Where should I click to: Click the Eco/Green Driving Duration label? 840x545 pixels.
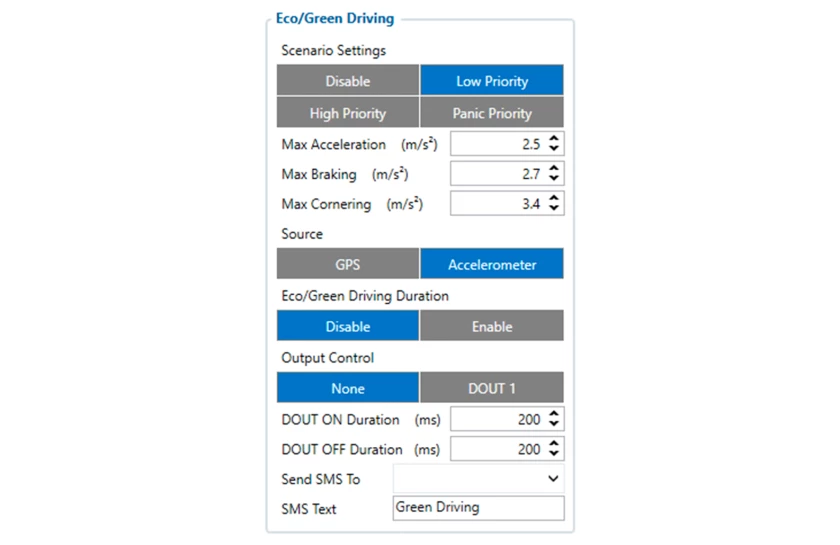tap(365, 296)
